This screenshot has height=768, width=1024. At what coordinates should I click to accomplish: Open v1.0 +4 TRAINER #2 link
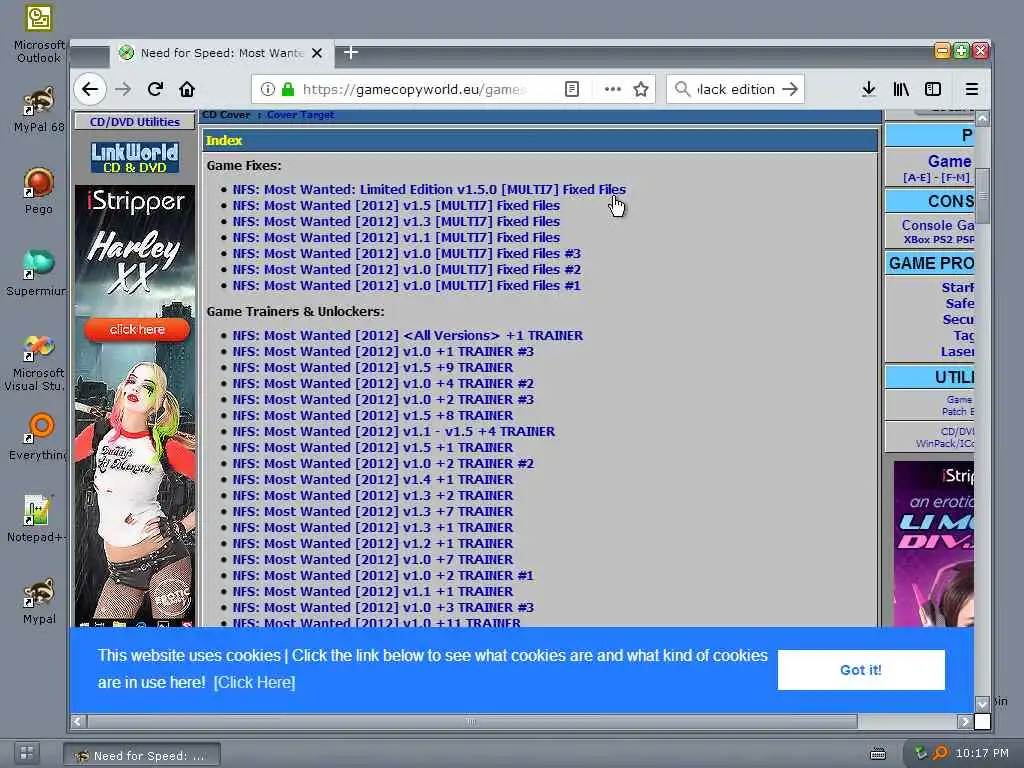tap(383, 383)
